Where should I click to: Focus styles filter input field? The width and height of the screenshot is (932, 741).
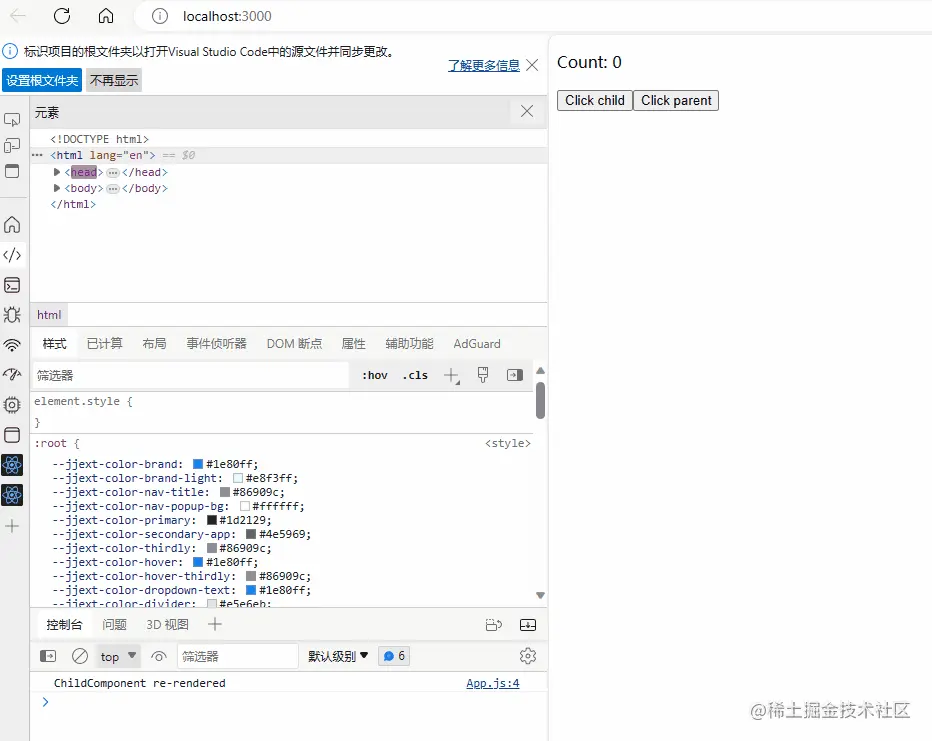[190, 375]
